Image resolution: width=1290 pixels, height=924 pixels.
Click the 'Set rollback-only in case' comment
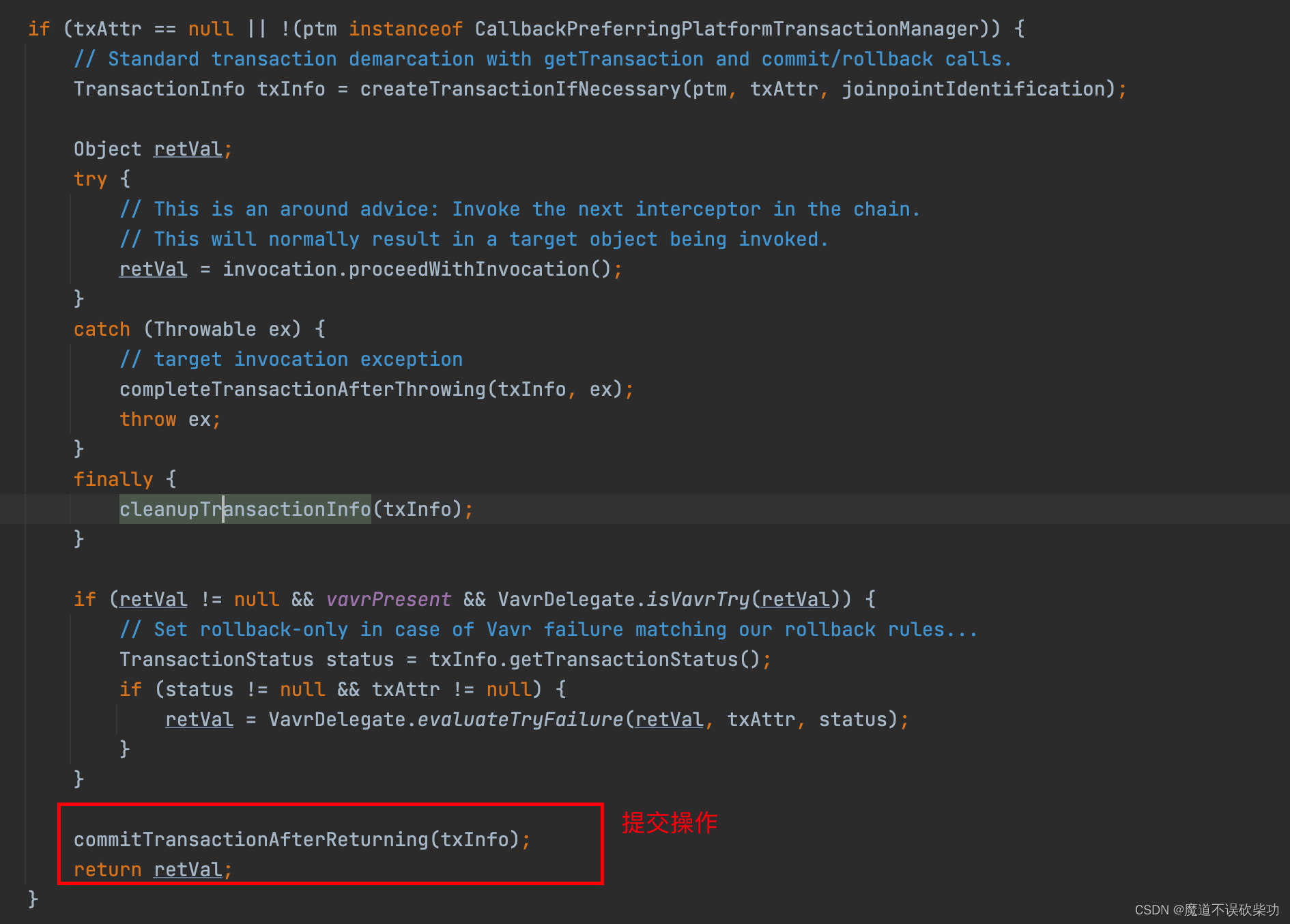pyautogui.click(x=549, y=630)
